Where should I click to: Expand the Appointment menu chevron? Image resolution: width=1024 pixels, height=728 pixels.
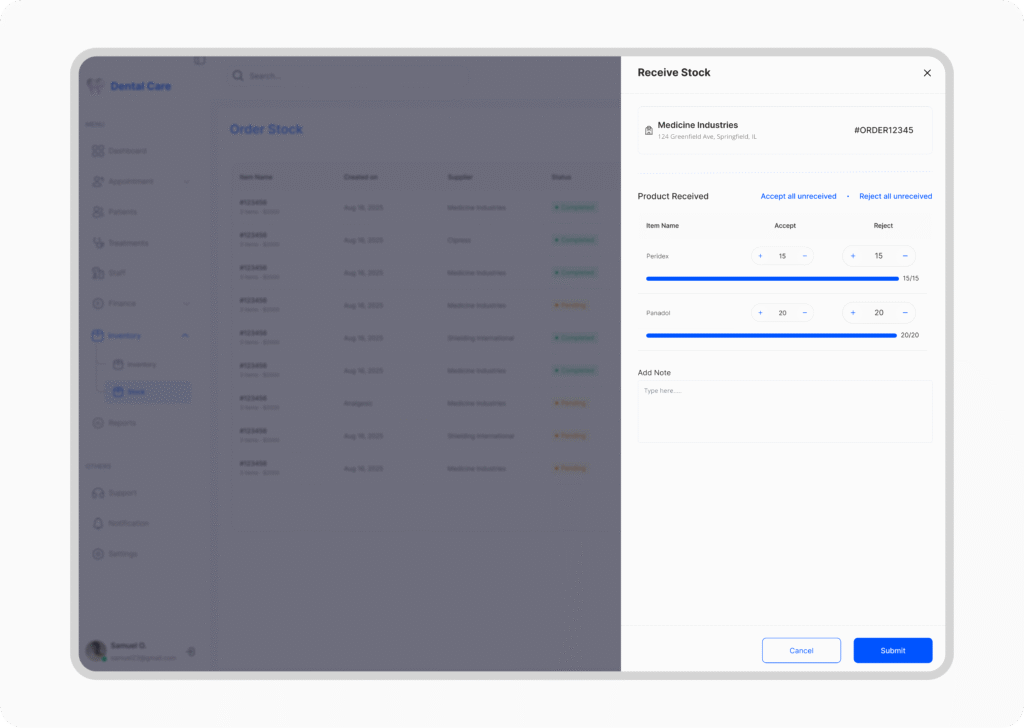[x=187, y=182]
